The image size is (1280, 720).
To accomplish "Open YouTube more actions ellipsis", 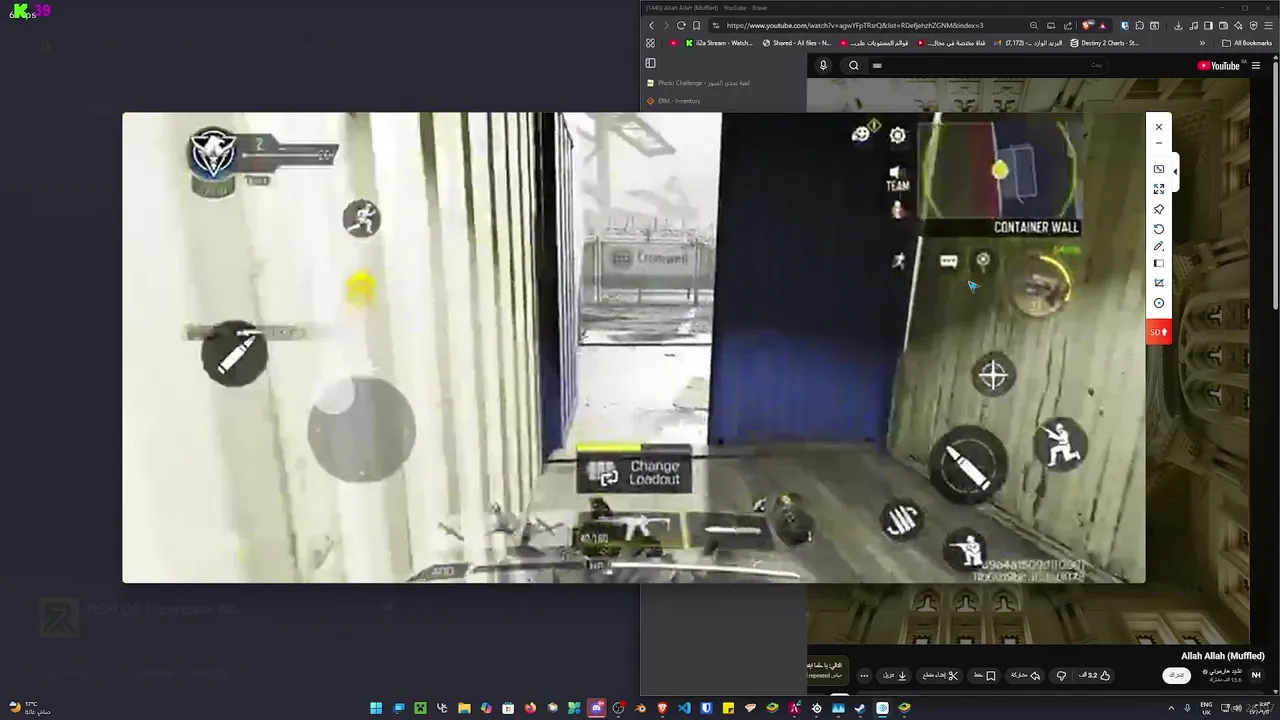I will pos(864,675).
